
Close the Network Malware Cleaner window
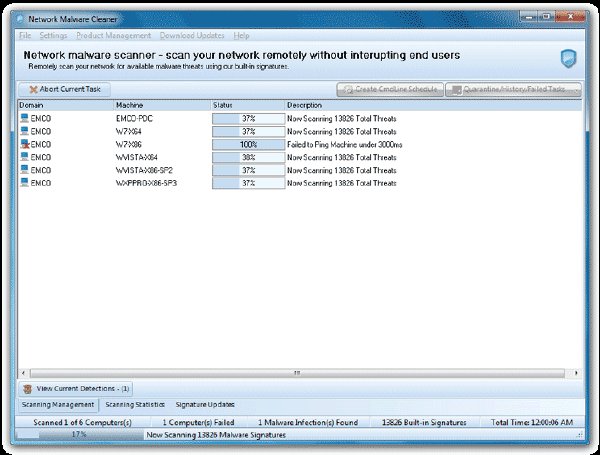coord(570,17)
